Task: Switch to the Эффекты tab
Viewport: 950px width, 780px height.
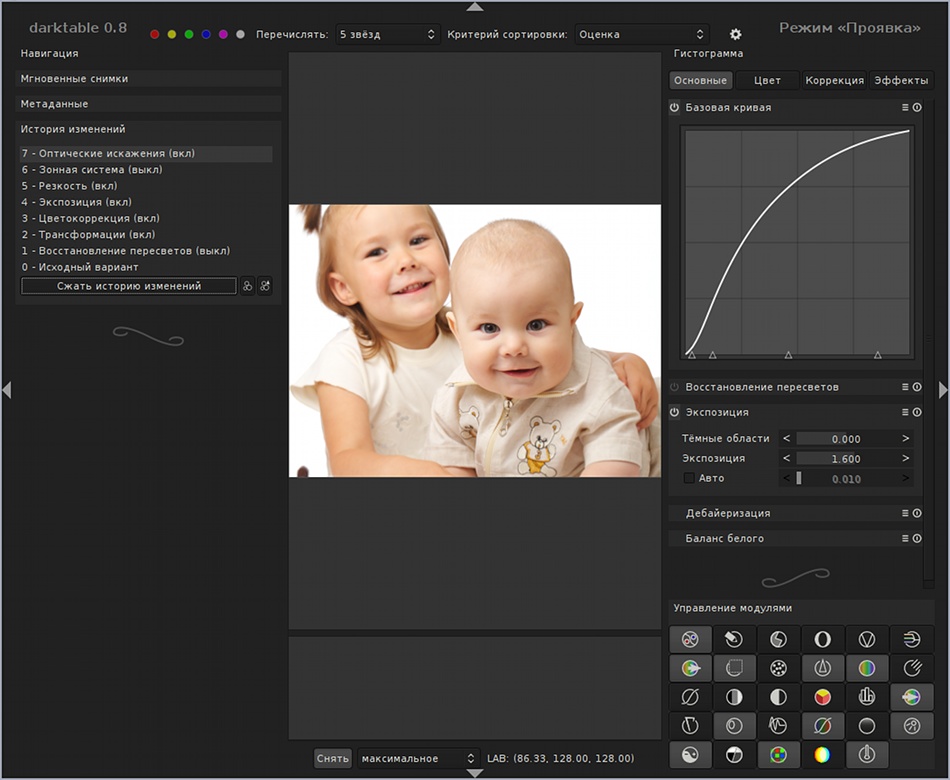Action: (x=901, y=80)
